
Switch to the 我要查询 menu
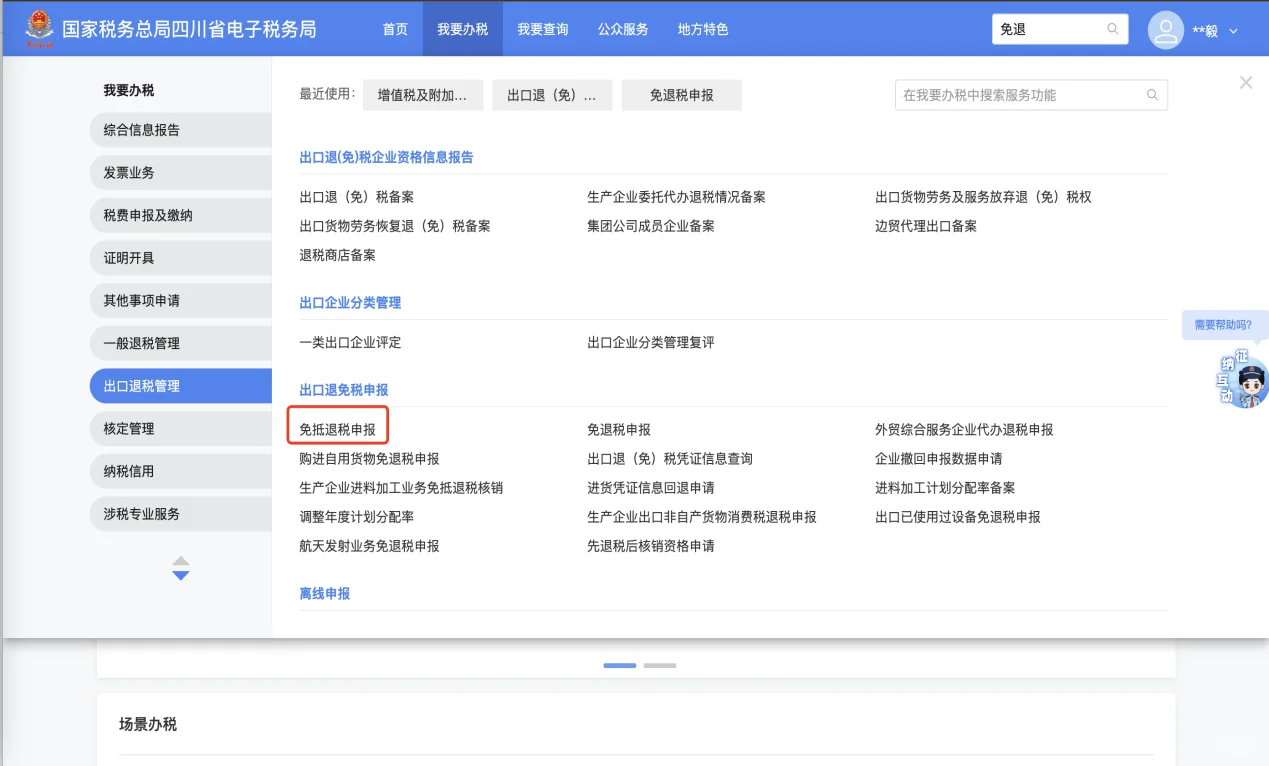(x=542, y=29)
